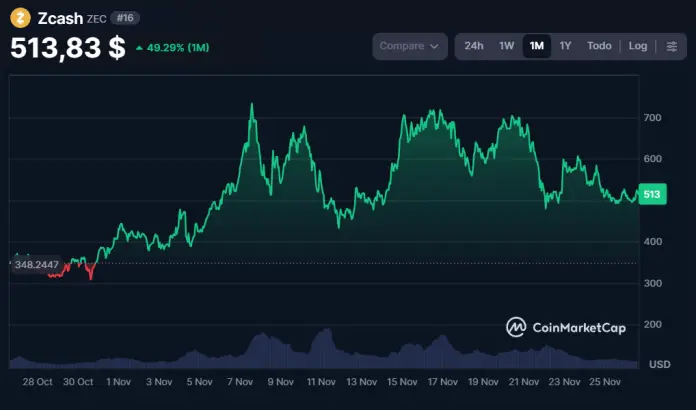The height and width of the screenshot is (410, 696).
Task: Open the chart settings sliders icon
Action: pos(672,46)
